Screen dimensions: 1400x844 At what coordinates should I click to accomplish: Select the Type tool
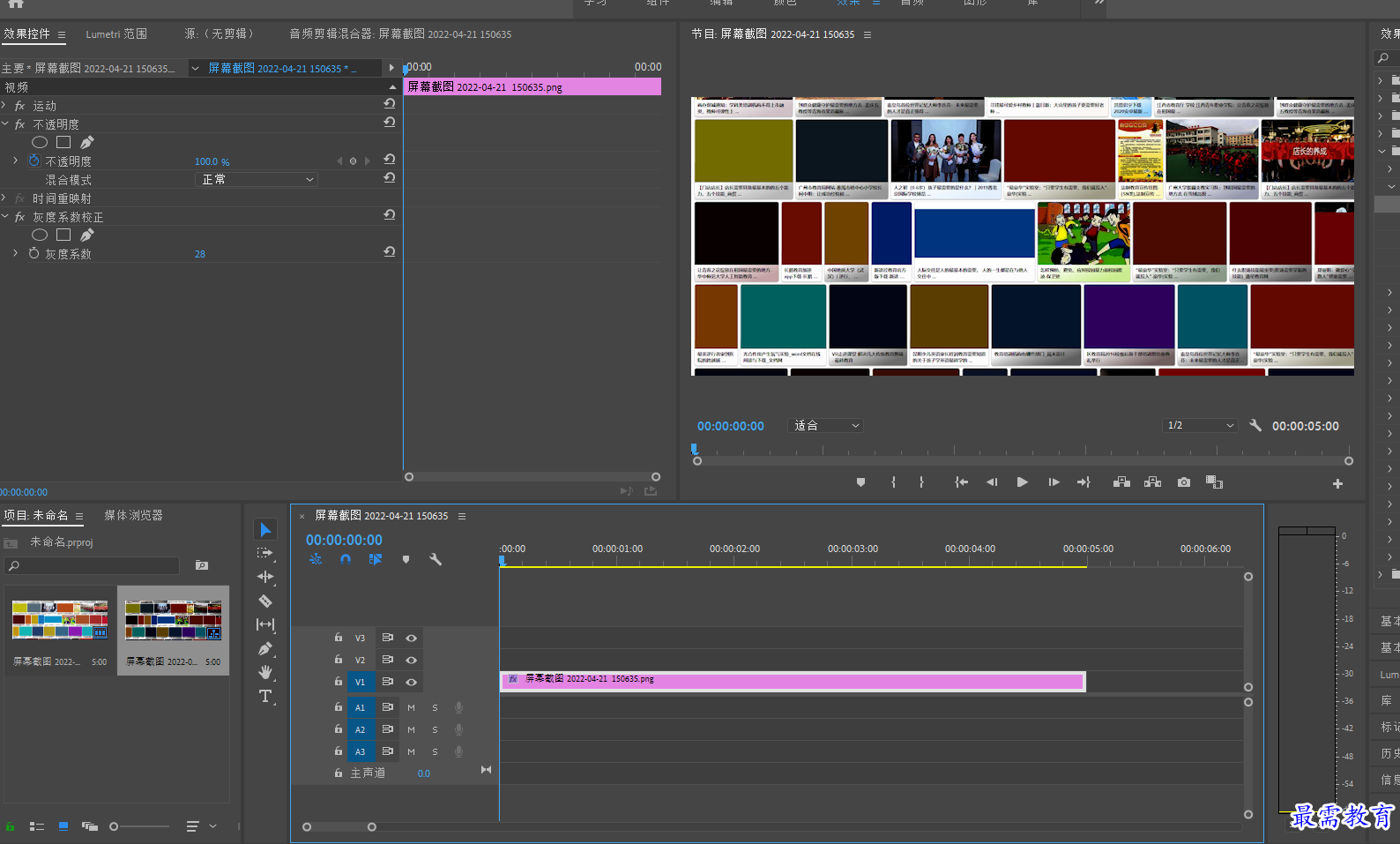265,696
